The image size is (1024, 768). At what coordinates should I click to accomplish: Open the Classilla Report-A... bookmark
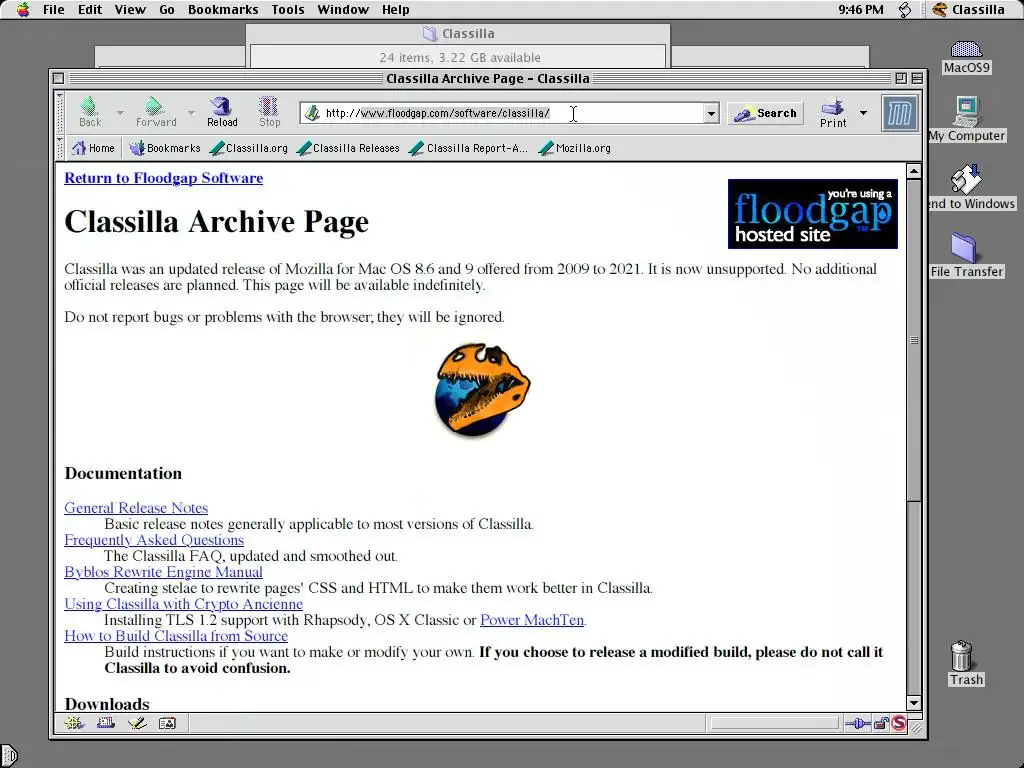coord(468,148)
